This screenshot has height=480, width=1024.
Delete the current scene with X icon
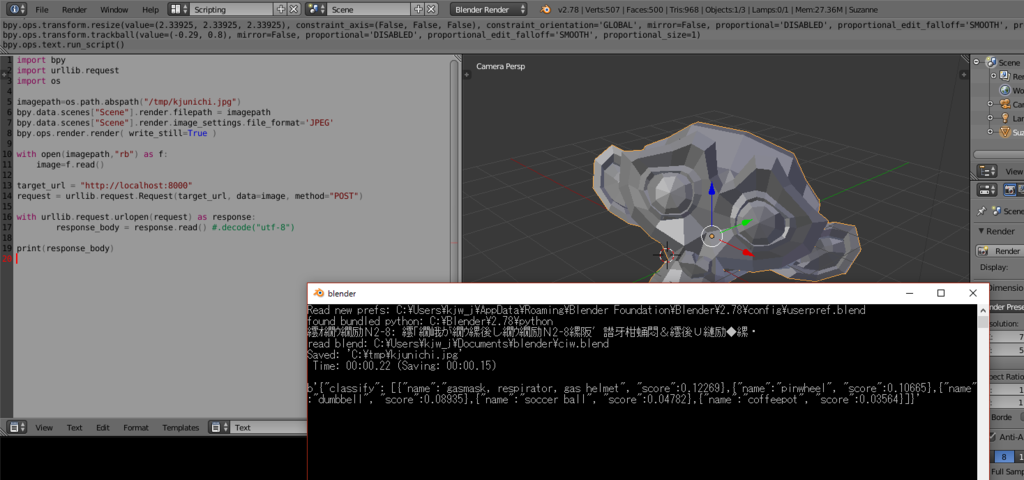(x=431, y=10)
